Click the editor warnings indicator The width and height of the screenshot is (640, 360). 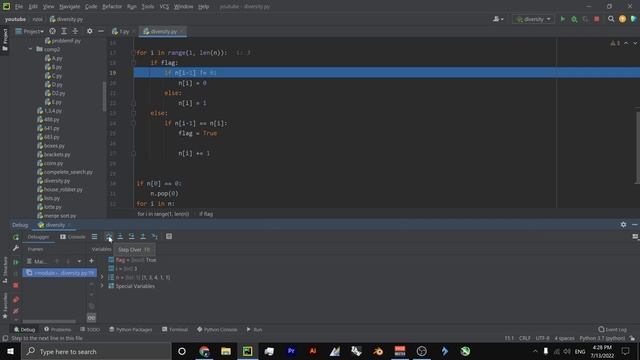click(615, 43)
